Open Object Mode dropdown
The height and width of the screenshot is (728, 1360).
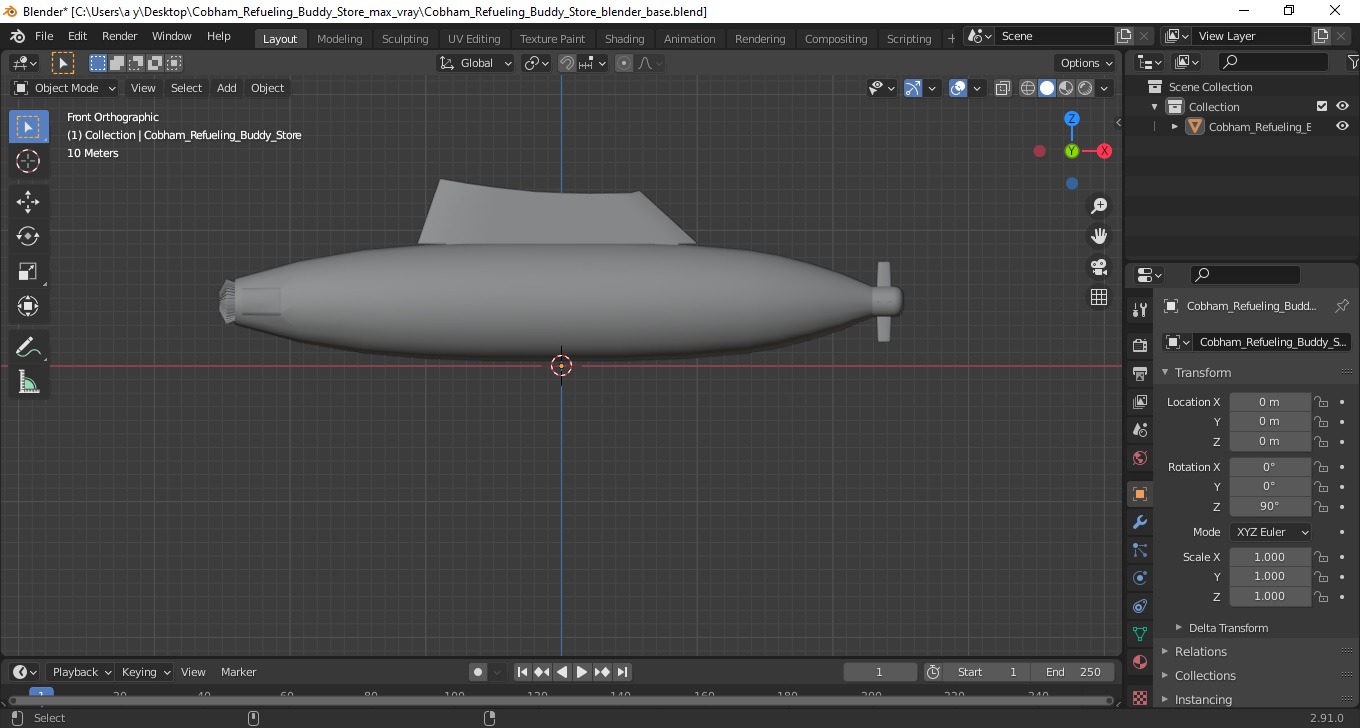coord(65,88)
